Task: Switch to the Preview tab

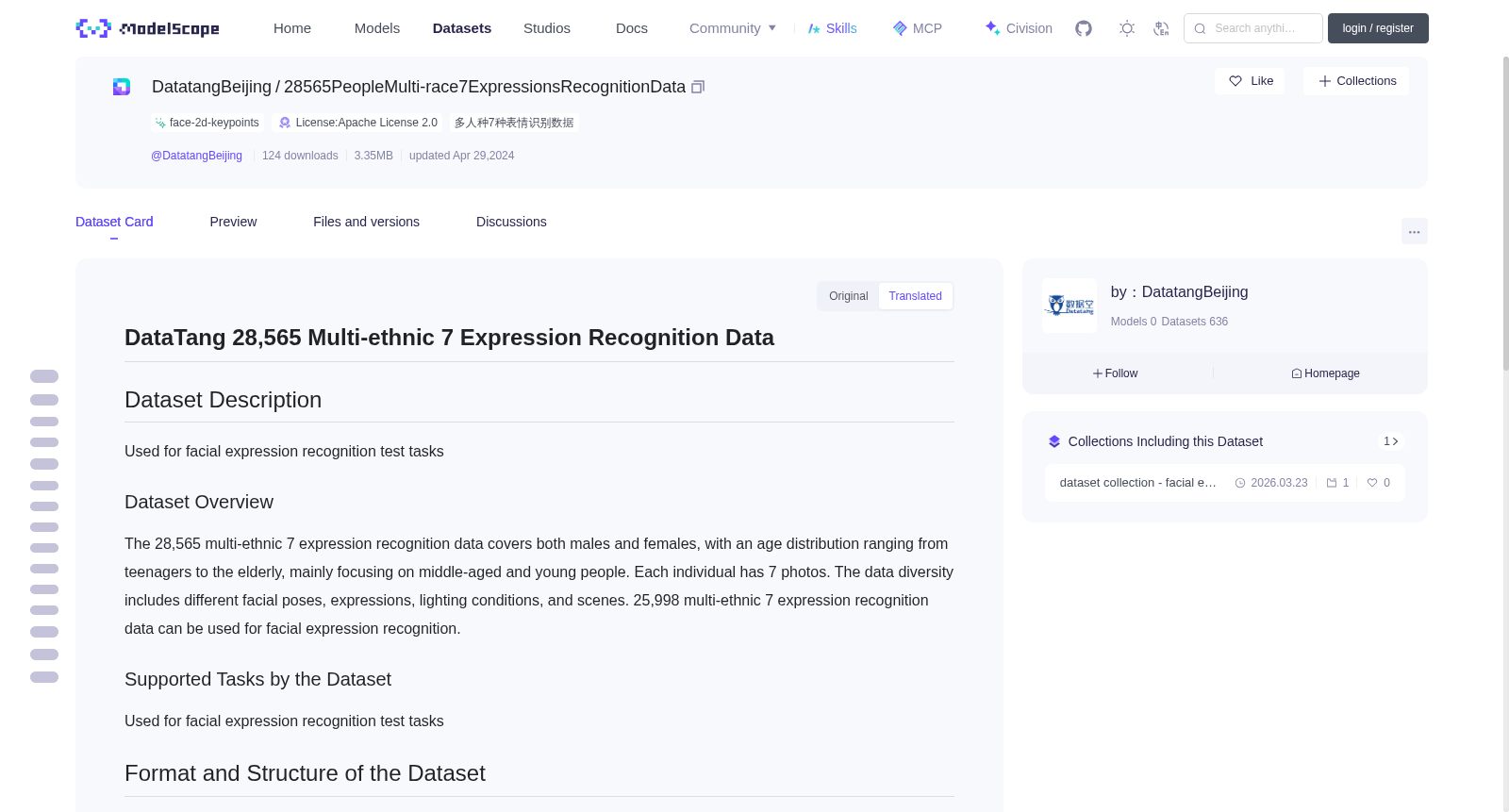Action: [233, 222]
